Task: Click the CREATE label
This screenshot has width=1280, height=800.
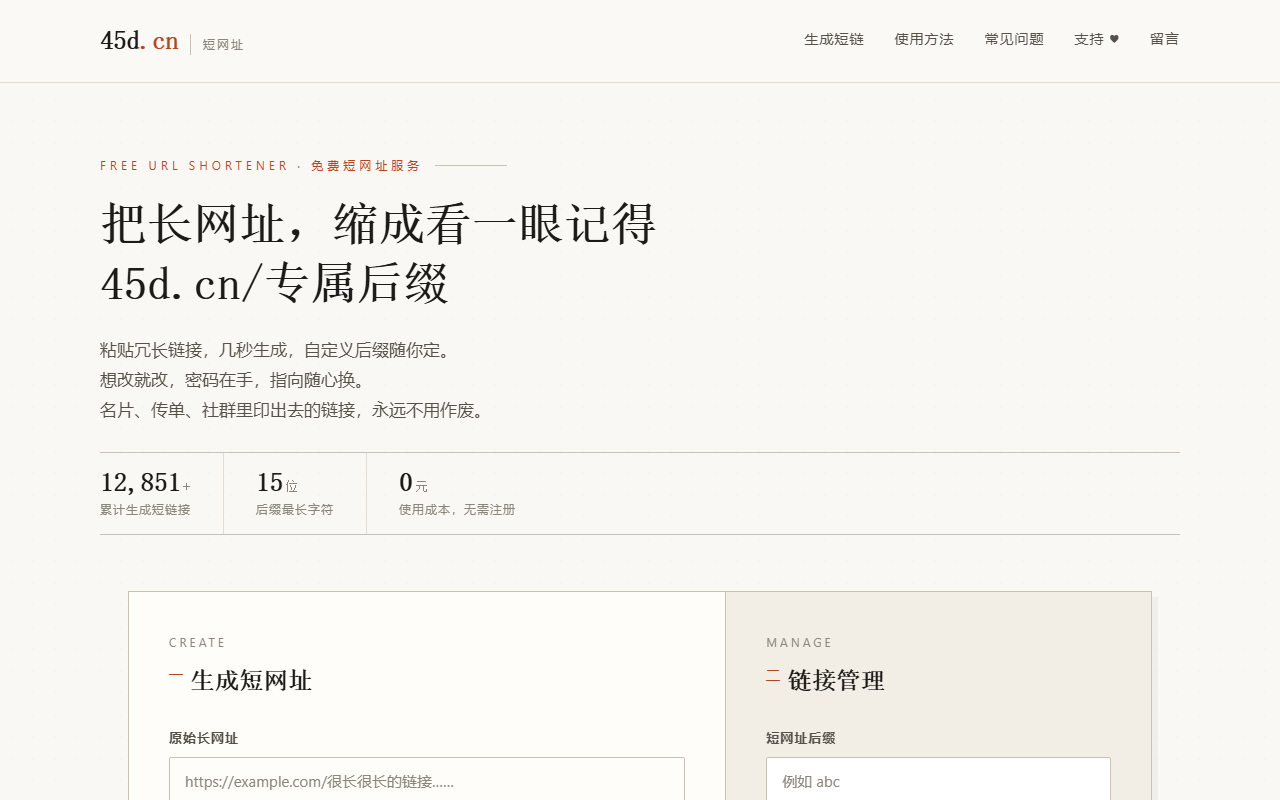Action: [x=198, y=643]
